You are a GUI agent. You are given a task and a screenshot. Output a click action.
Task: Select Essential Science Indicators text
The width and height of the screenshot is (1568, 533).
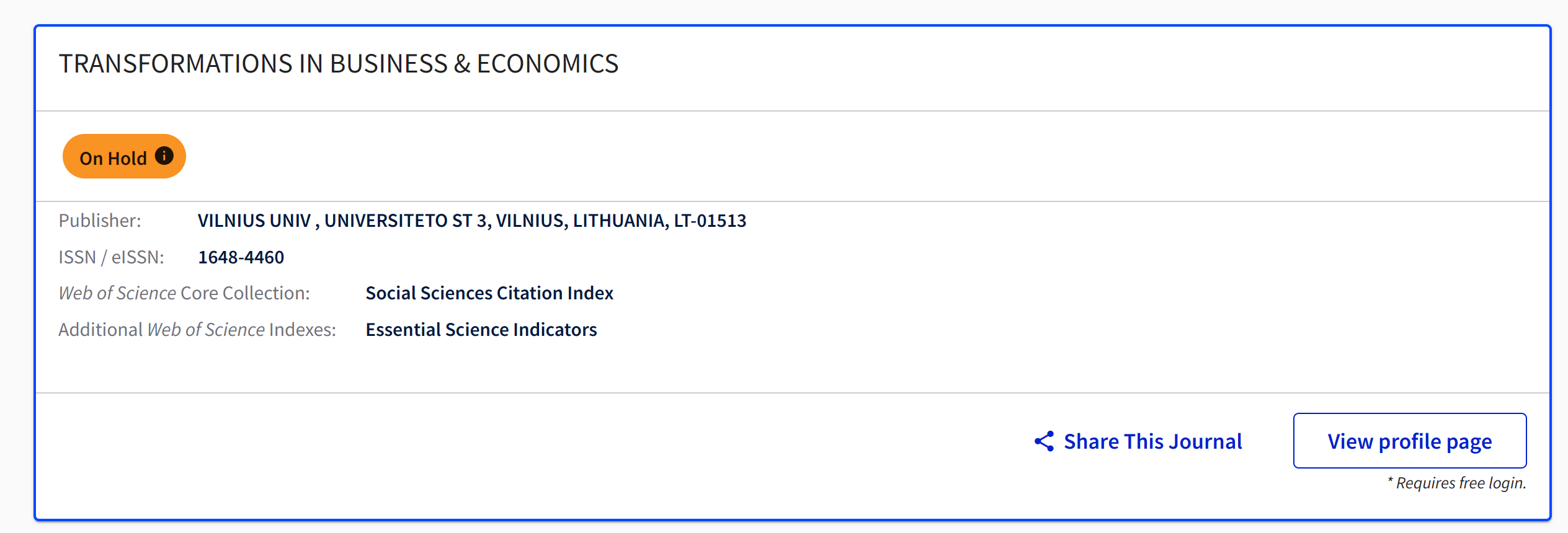(x=481, y=330)
